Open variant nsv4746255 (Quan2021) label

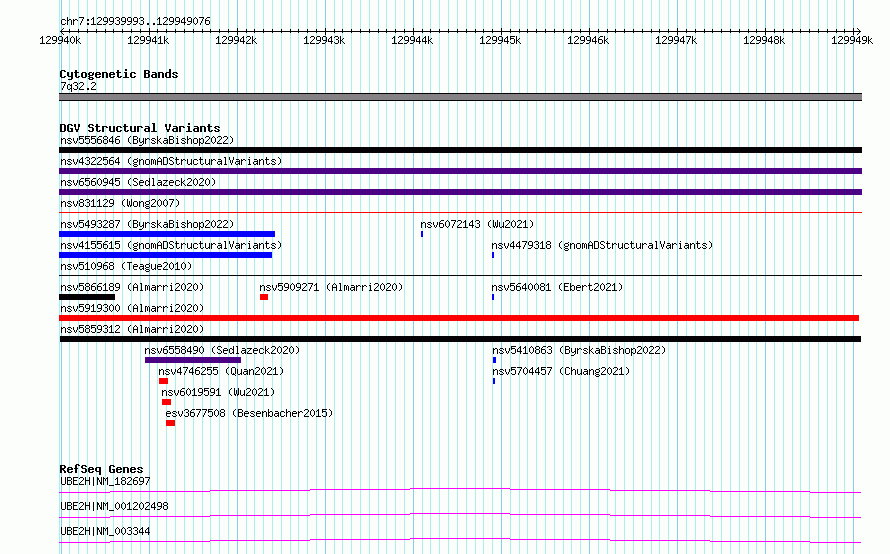point(221,371)
